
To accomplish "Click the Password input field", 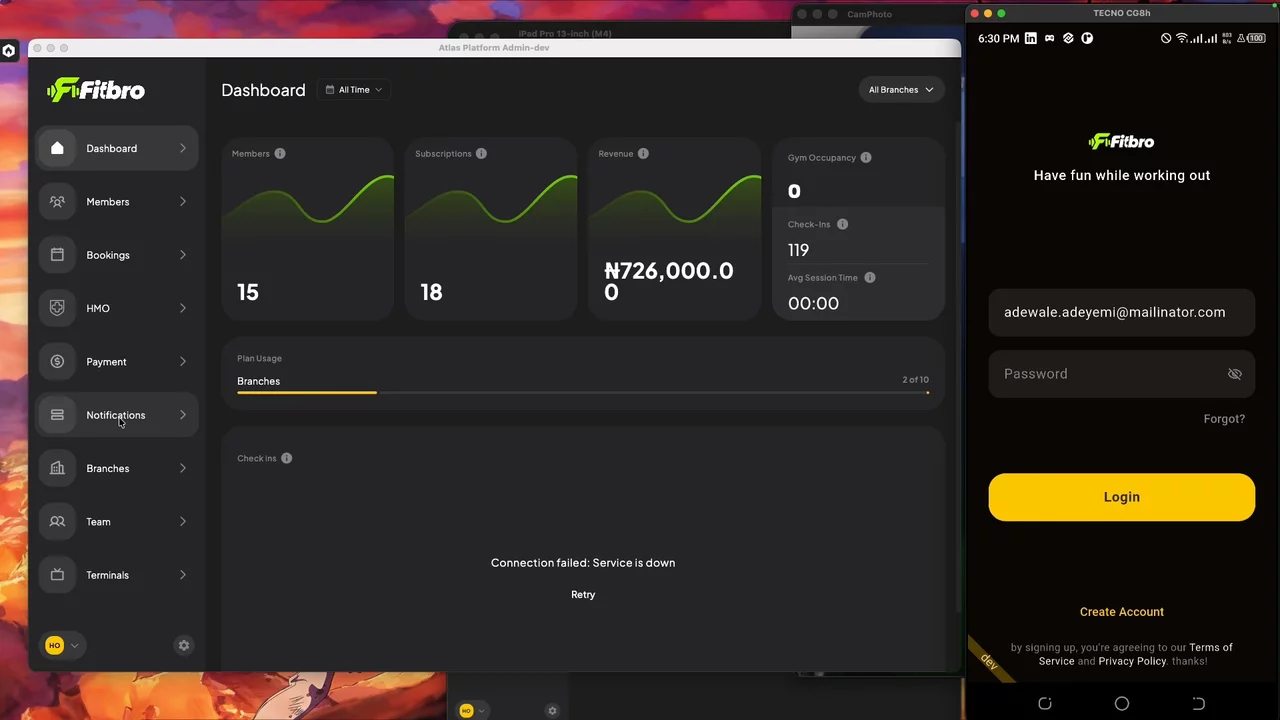I will (1122, 374).
